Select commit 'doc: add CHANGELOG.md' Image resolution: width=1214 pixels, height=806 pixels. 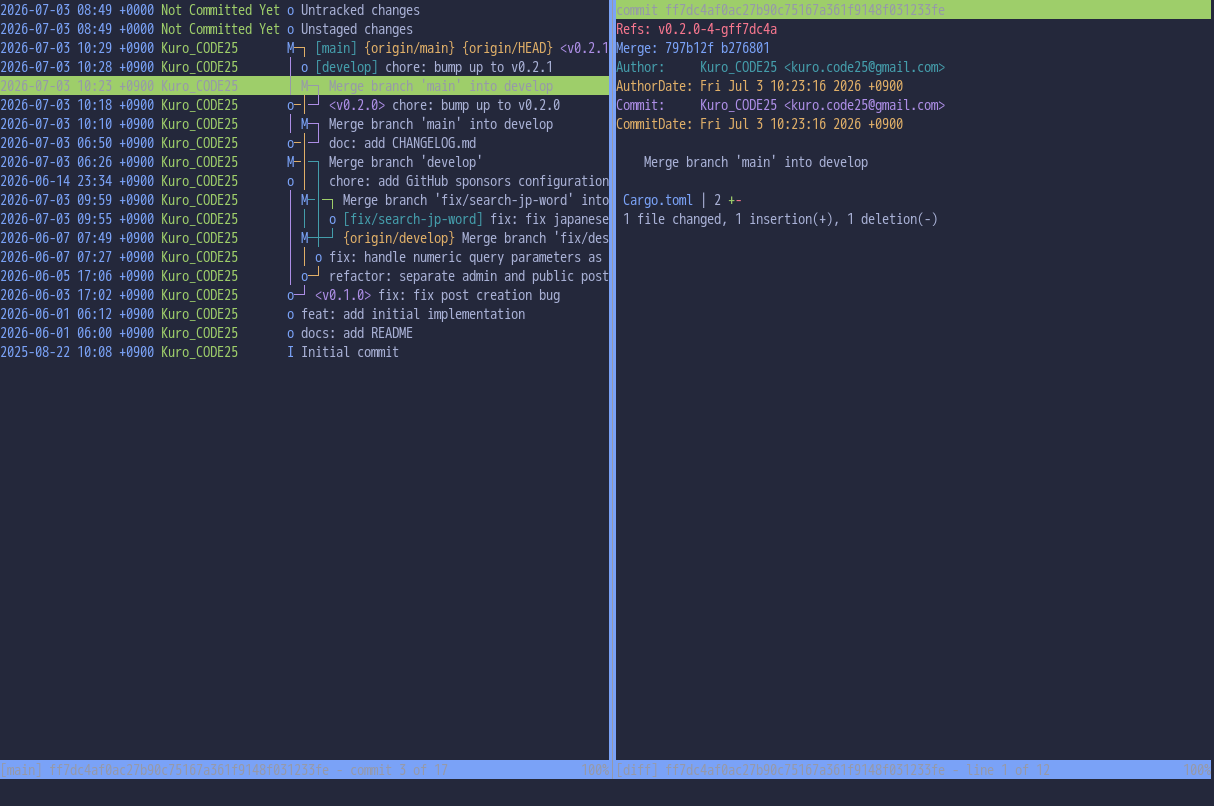[304, 143]
